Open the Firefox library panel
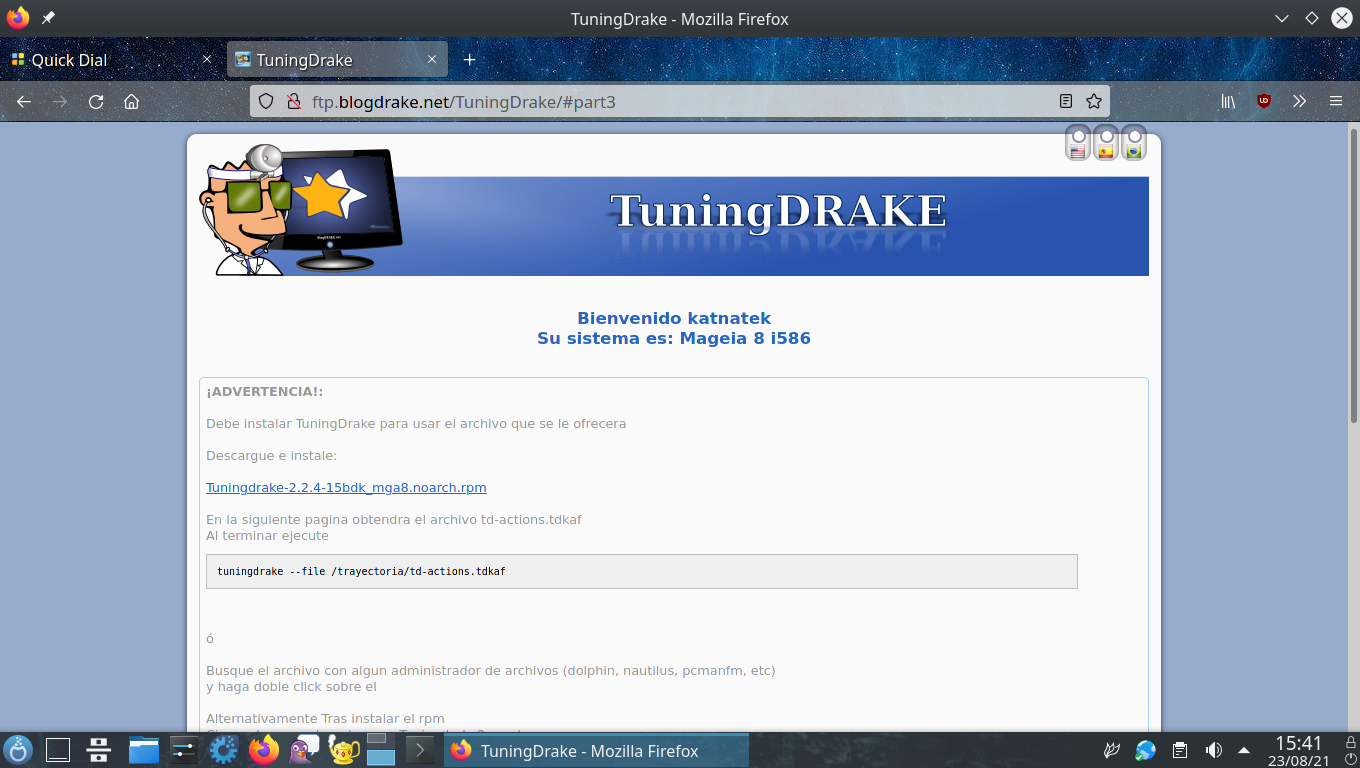The image size is (1360, 768). point(1228,101)
